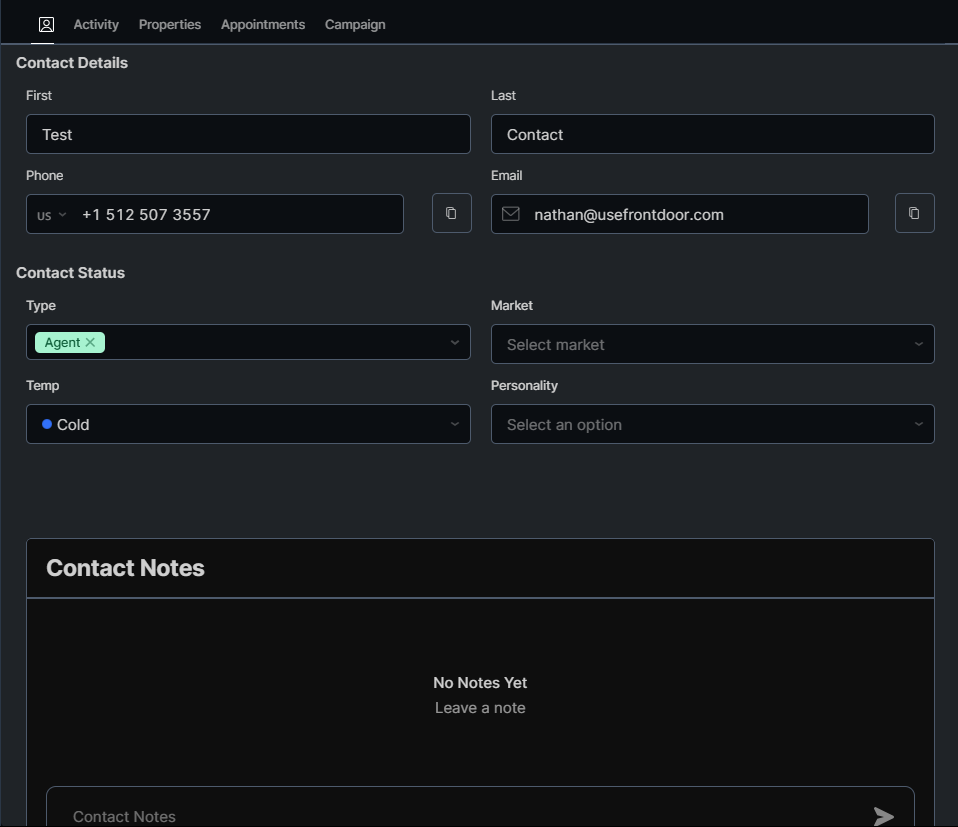Remove the Agent tag with X
The image size is (958, 827).
[91, 342]
